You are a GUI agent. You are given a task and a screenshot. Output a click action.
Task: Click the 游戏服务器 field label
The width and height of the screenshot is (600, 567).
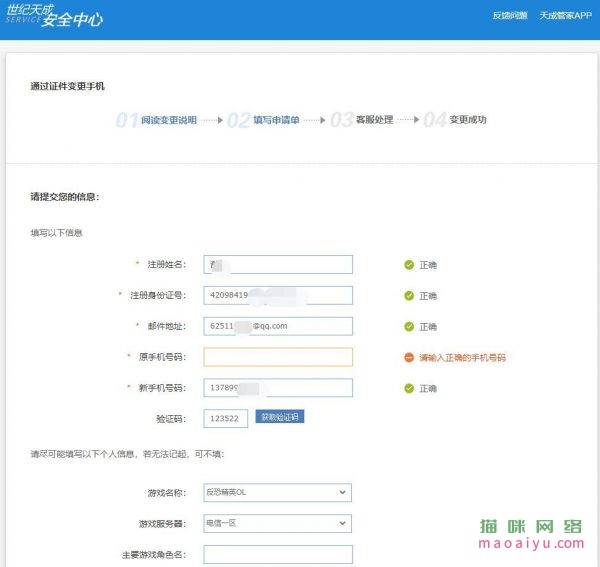pyautogui.click(x=162, y=524)
